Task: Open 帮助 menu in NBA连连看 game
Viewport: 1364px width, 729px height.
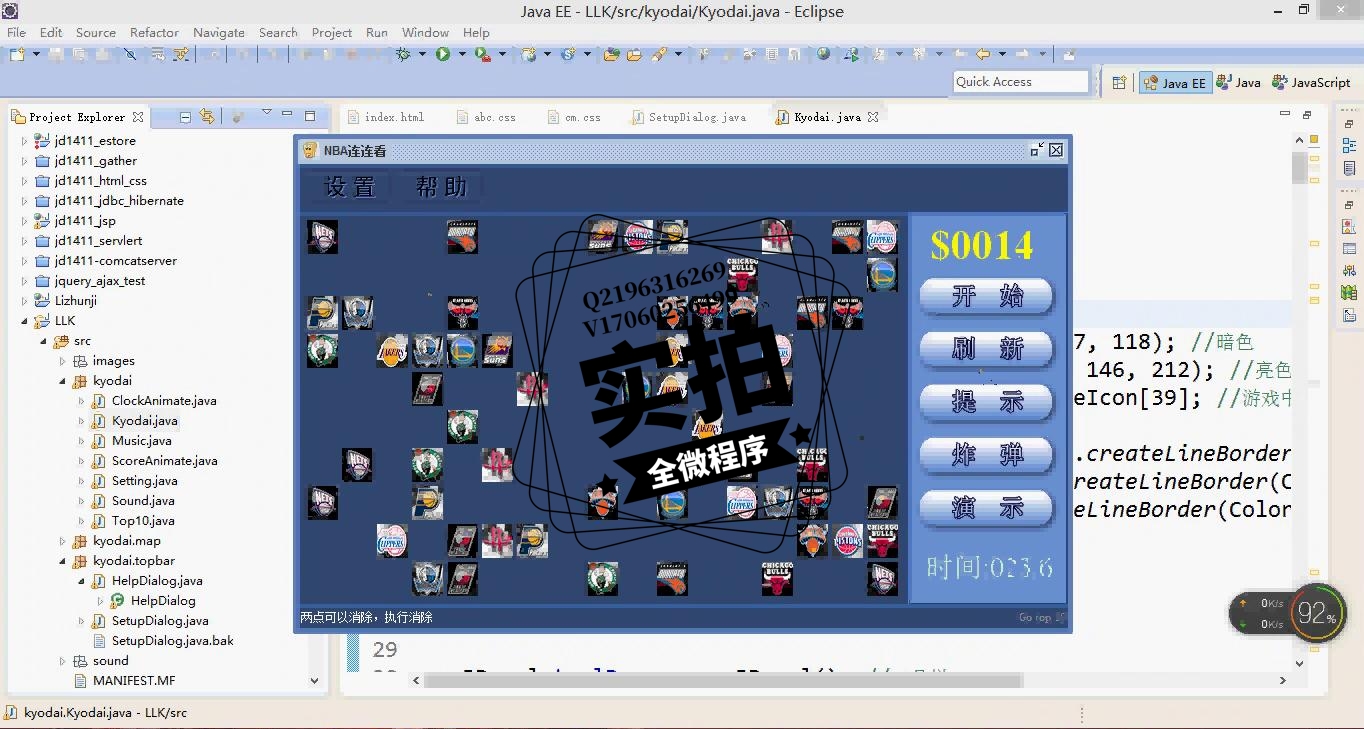Action: pos(442,187)
